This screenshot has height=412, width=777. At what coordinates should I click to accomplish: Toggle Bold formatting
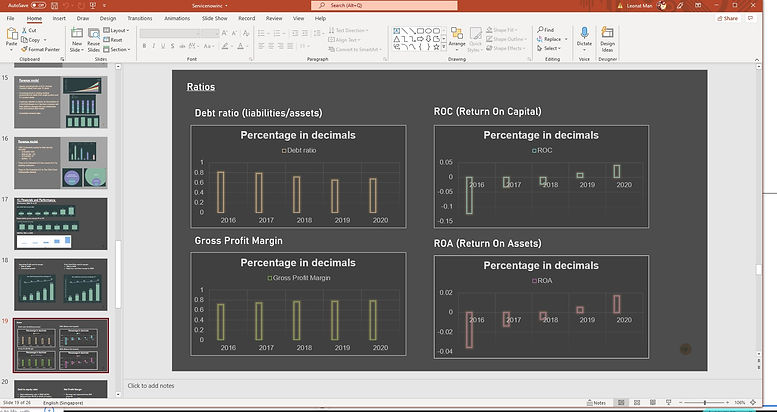(x=144, y=46)
